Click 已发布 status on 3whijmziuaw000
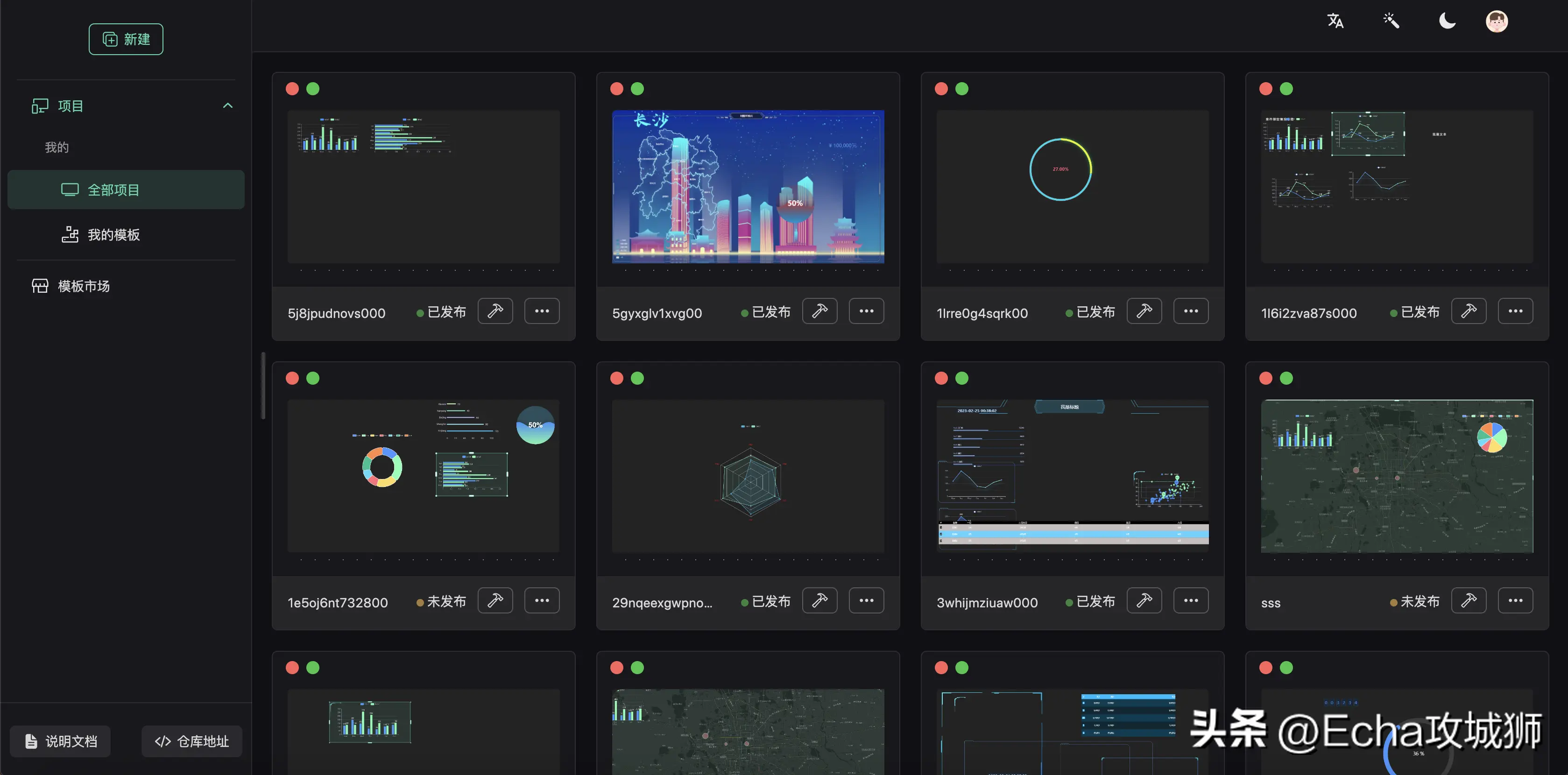The image size is (1568, 775). coord(1090,601)
